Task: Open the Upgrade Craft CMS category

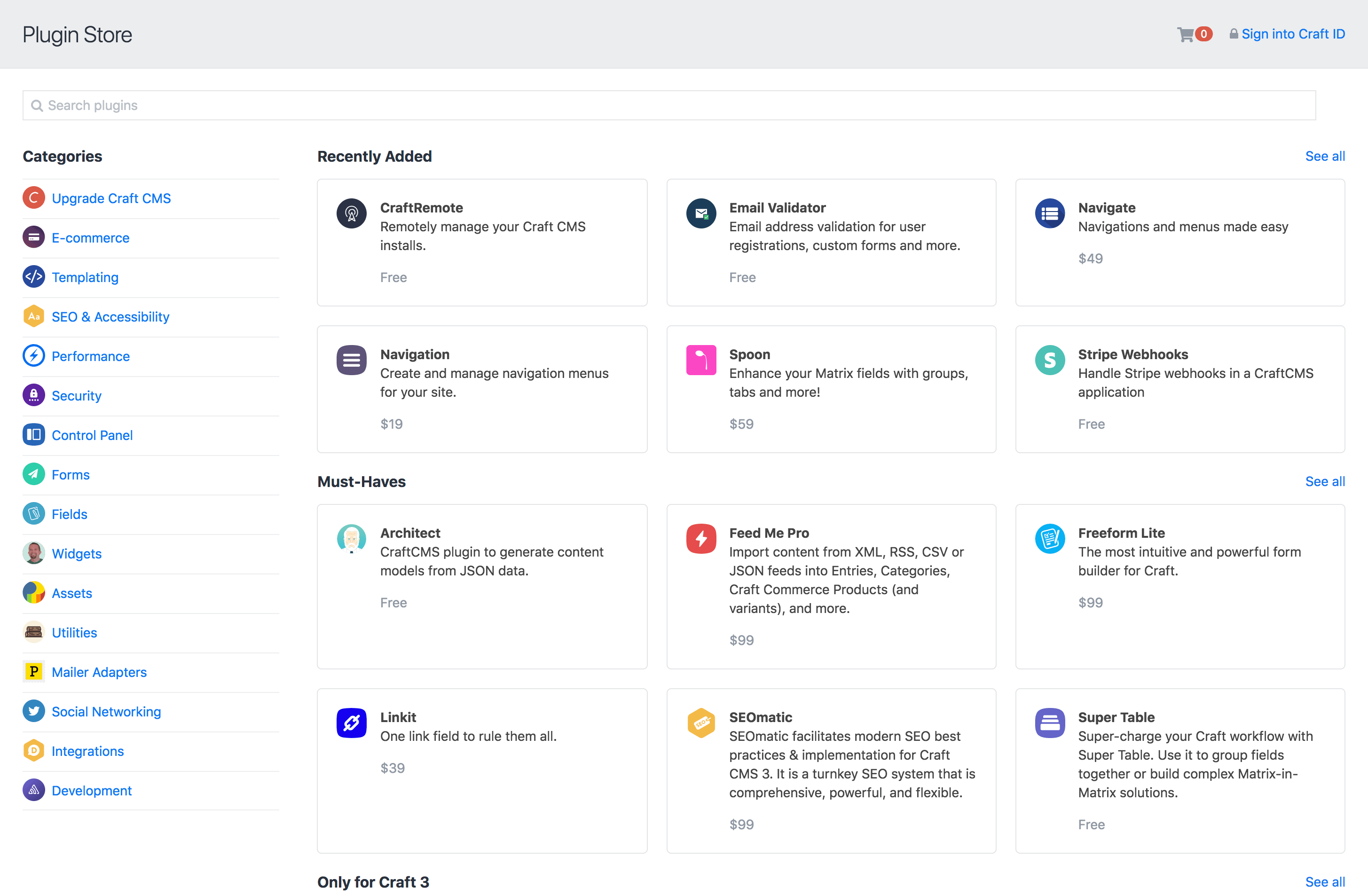Action: pos(111,198)
